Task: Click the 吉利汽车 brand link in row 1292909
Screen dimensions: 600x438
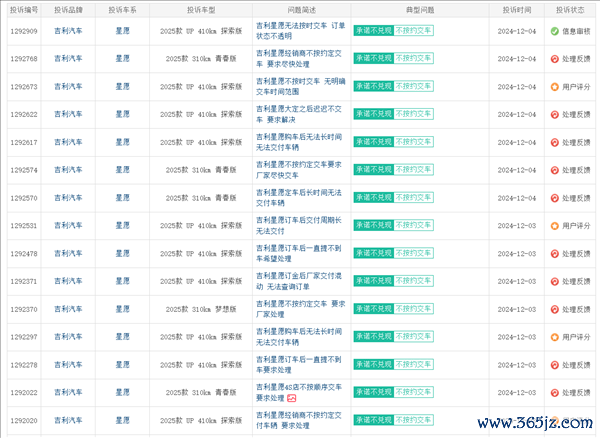Action: click(68, 31)
